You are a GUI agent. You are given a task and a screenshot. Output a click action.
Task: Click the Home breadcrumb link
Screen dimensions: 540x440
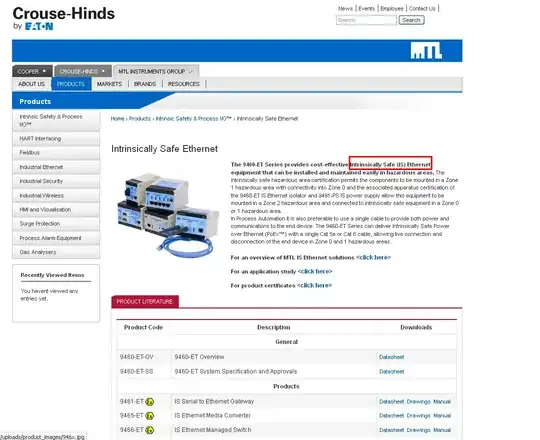[x=117, y=119]
